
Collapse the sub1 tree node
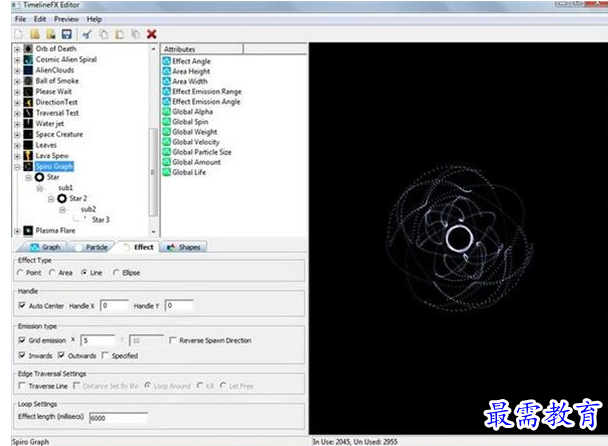pos(40,188)
